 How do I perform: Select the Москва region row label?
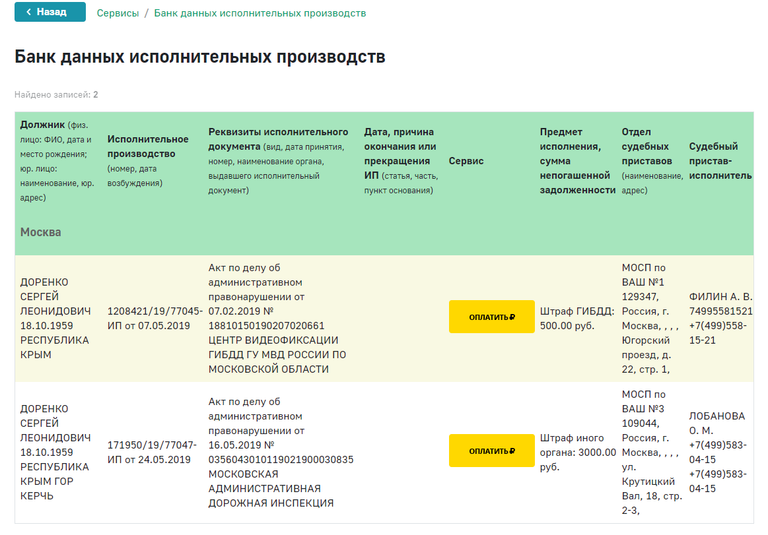tap(41, 232)
